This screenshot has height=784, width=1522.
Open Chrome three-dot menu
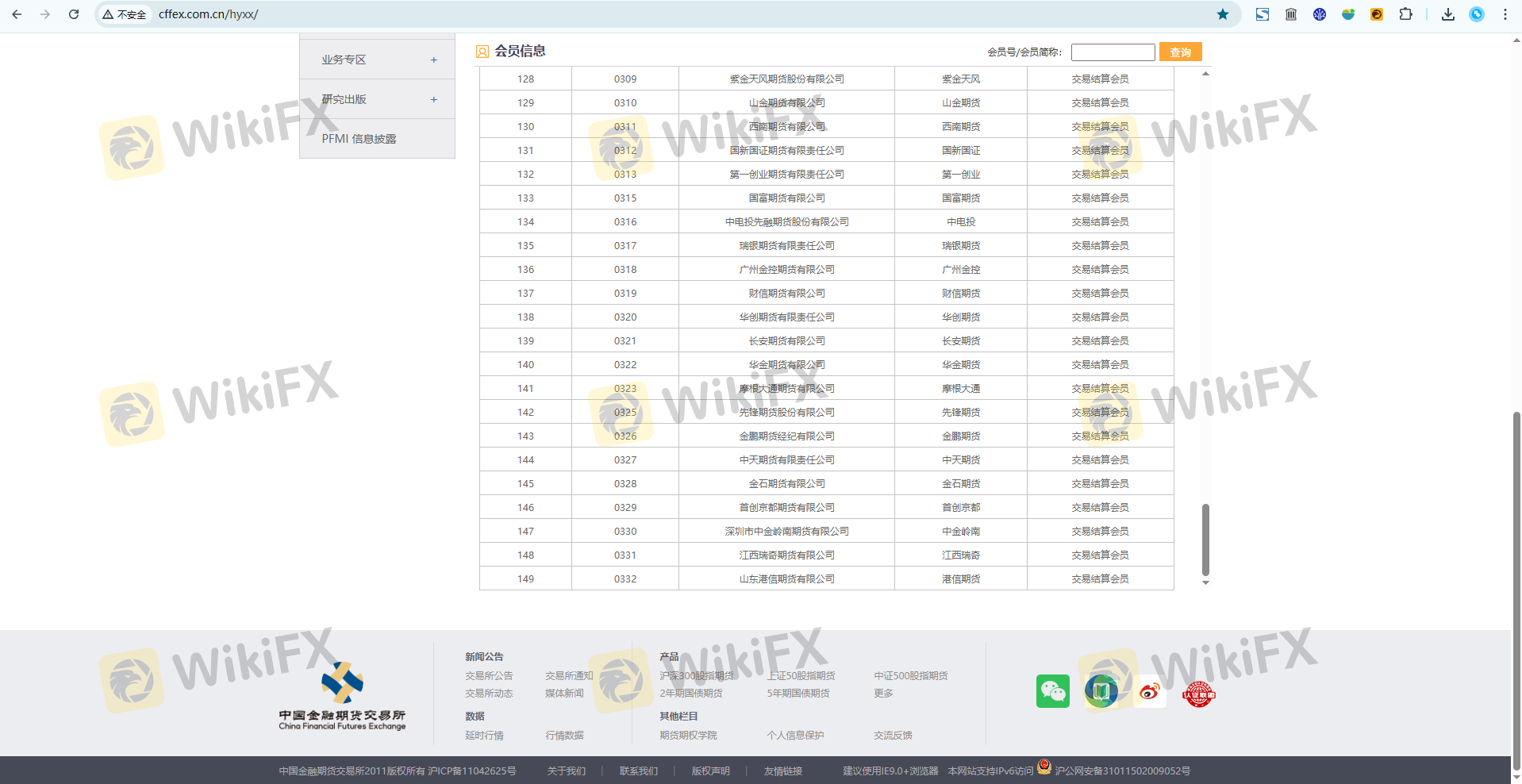pos(1505,14)
